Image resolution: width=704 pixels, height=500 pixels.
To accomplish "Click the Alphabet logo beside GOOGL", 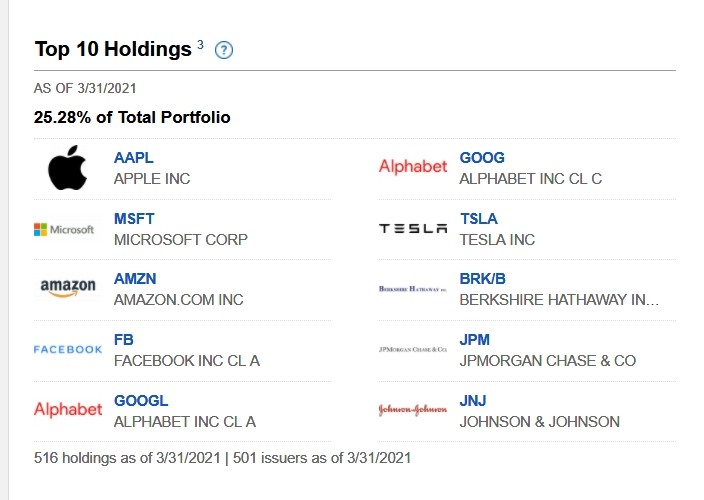I will click(x=68, y=409).
